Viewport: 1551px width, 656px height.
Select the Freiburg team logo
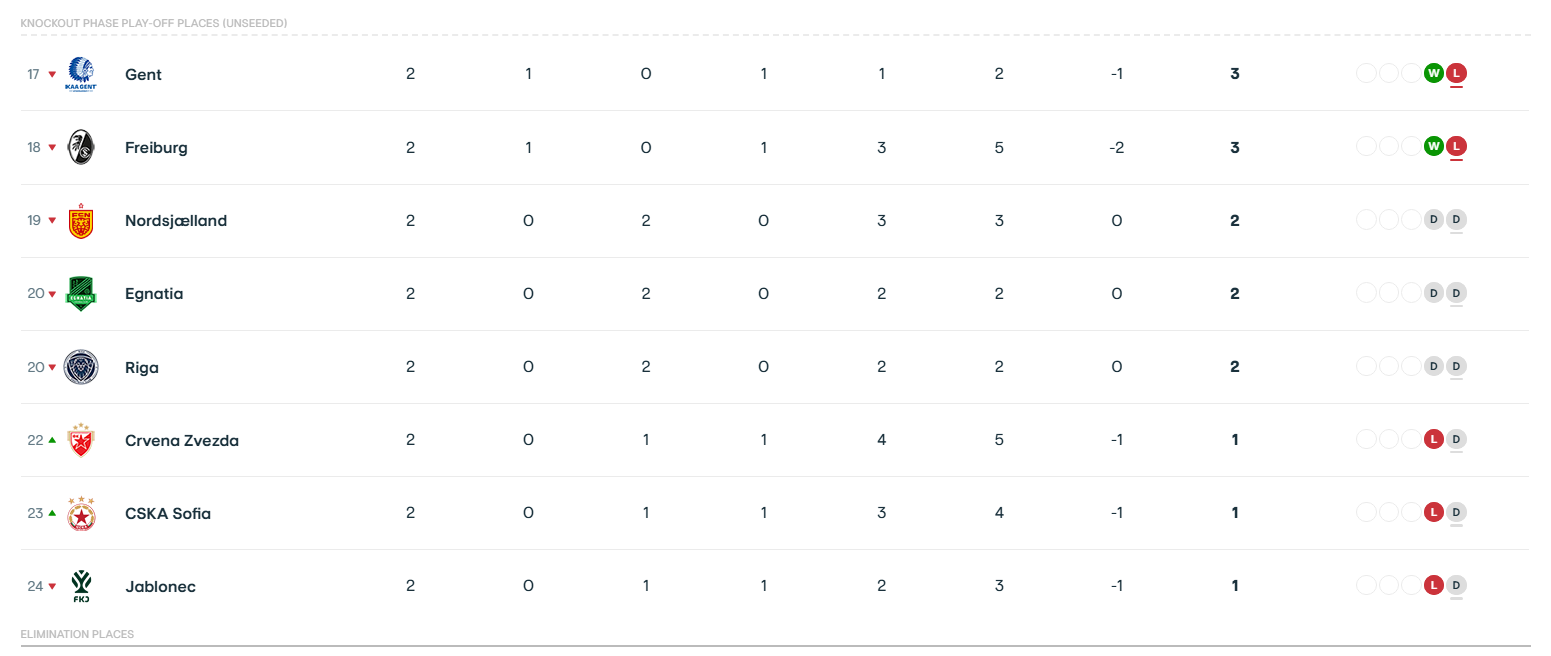[x=81, y=147]
